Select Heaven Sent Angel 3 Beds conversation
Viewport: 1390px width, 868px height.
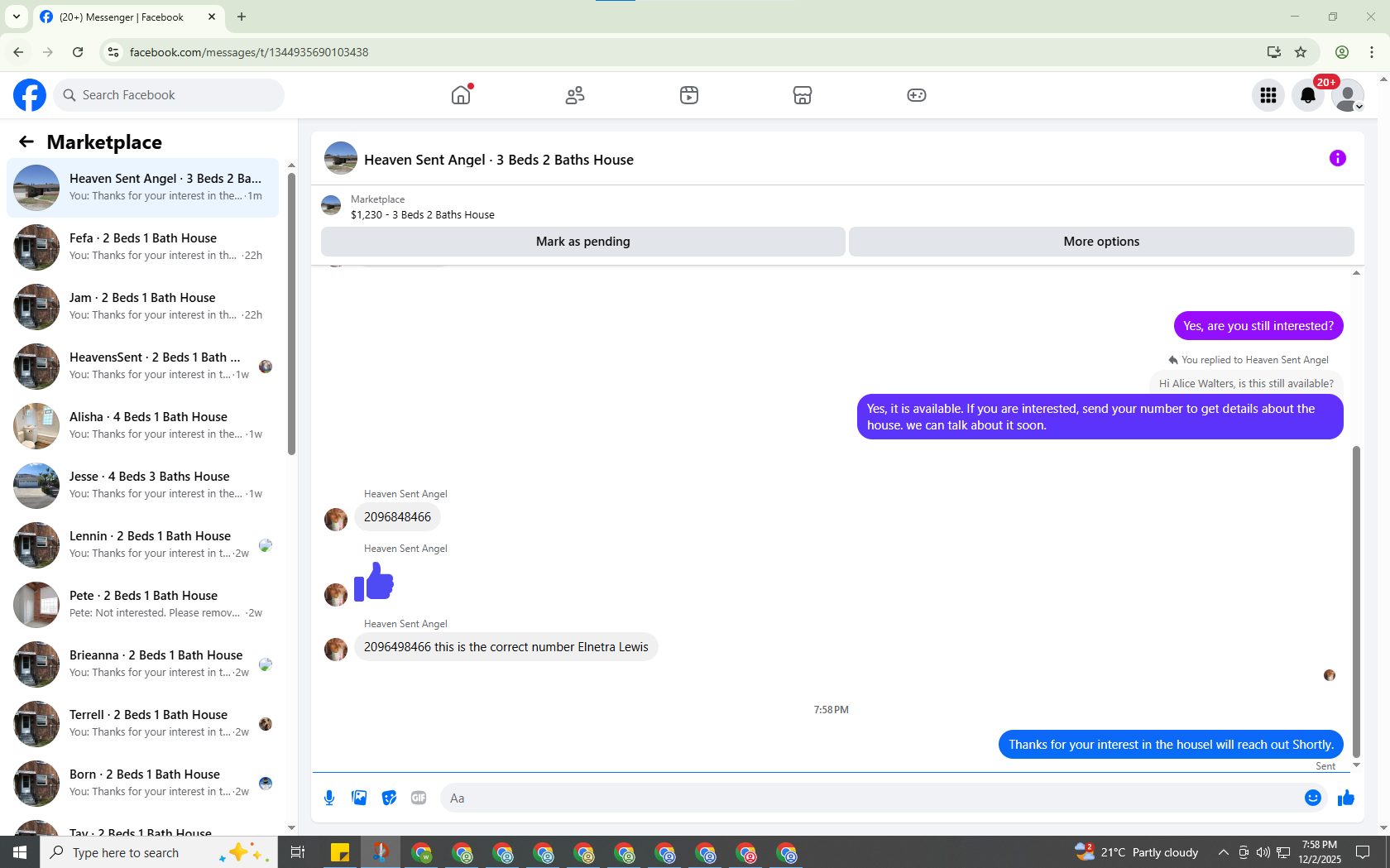(142, 188)
